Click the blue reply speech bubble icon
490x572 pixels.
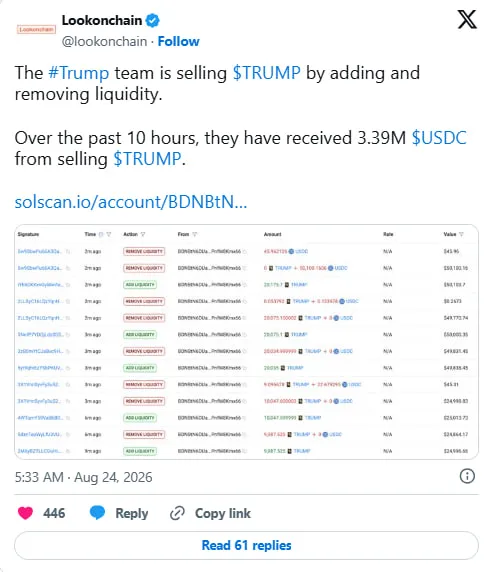point(97,513)
